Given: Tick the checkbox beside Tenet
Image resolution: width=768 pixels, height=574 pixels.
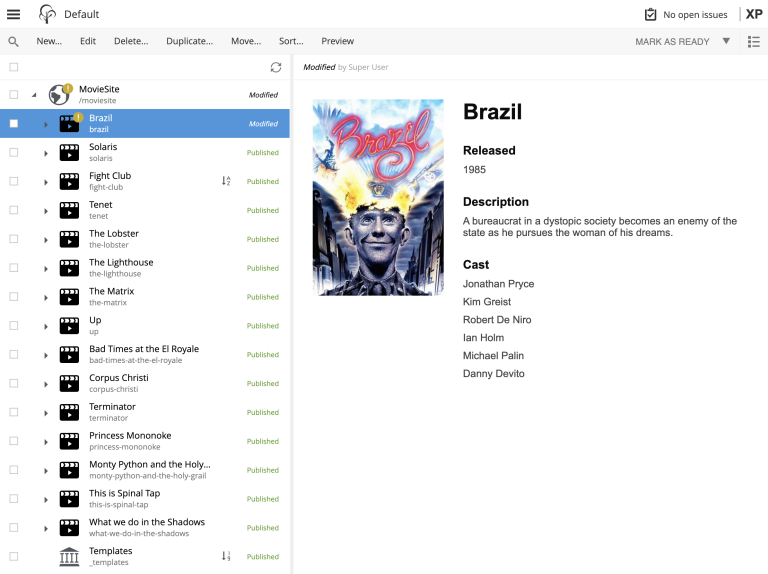Looking at the screenshot, I should click(14, 210).
